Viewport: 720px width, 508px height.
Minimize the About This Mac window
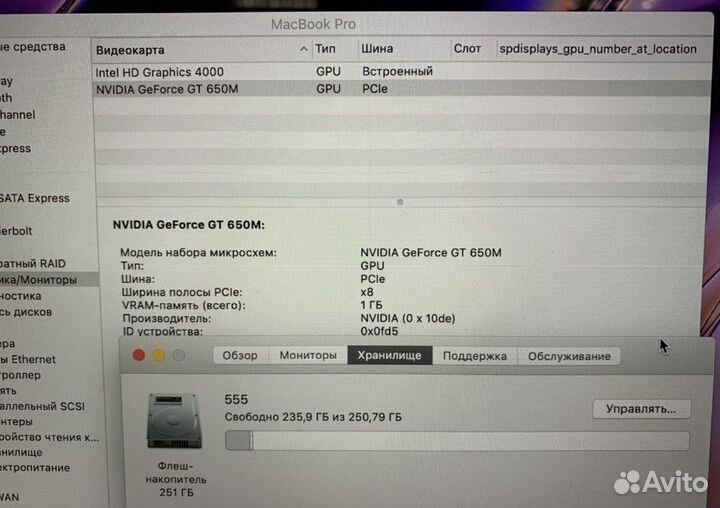(x=159, y=355)
